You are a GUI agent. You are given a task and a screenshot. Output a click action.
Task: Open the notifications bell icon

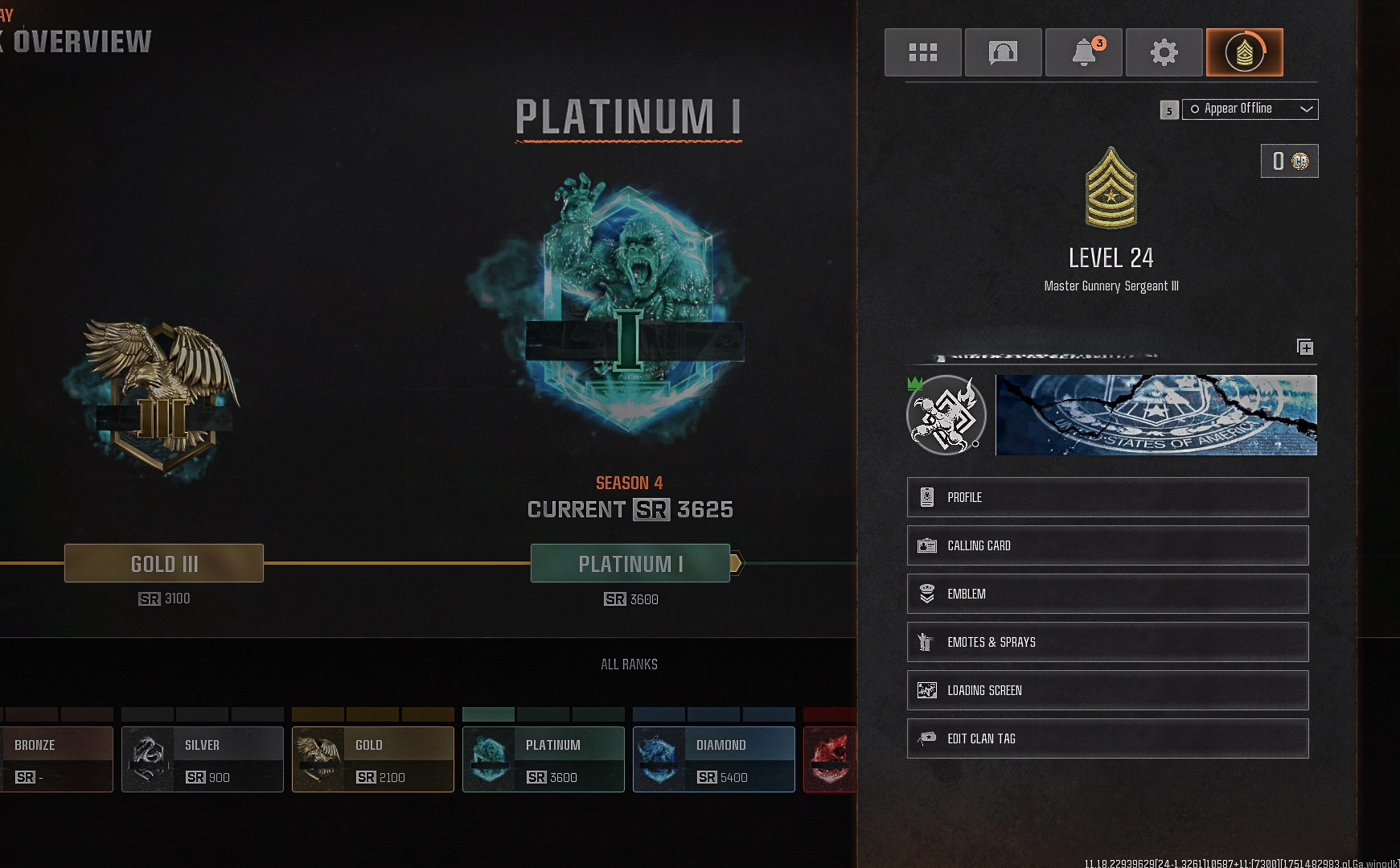1083,52
